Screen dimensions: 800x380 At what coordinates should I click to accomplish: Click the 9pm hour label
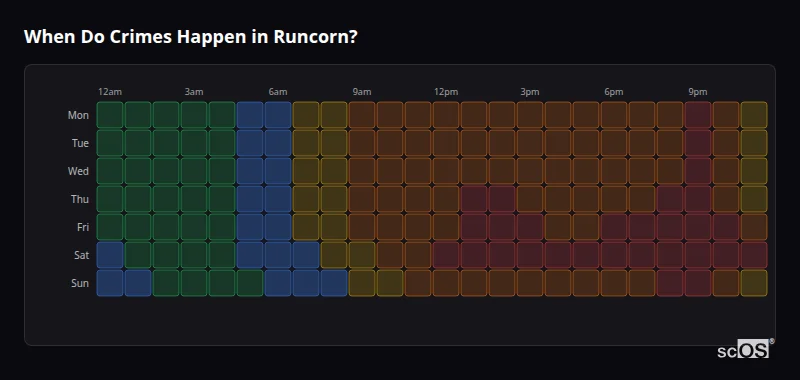point(698,92)
